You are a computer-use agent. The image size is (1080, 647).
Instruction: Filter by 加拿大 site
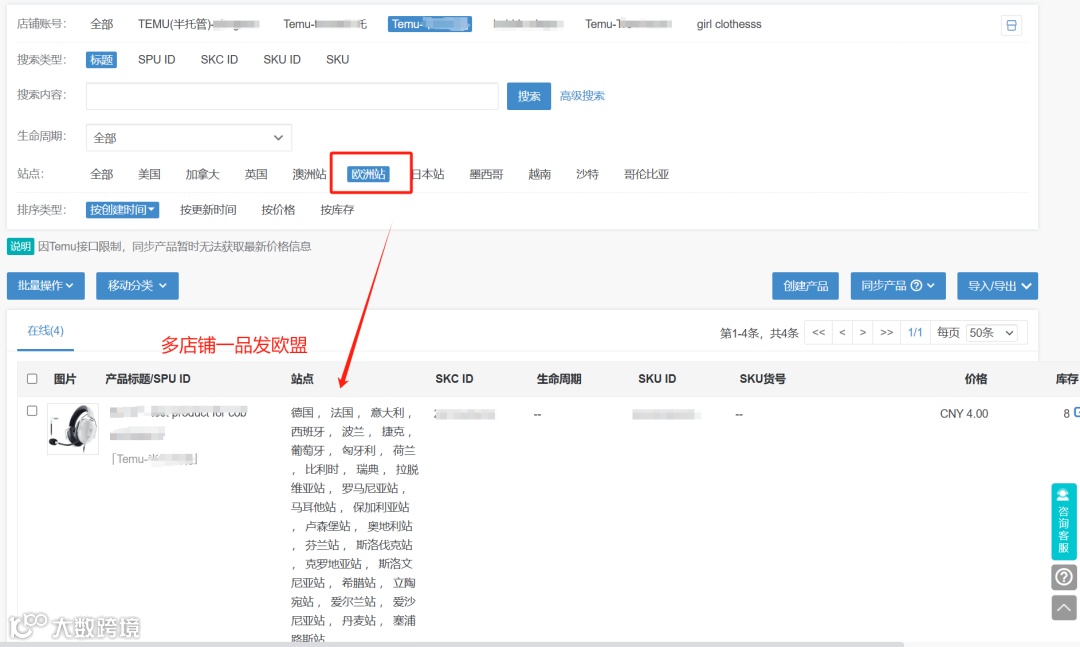[202, 174]
